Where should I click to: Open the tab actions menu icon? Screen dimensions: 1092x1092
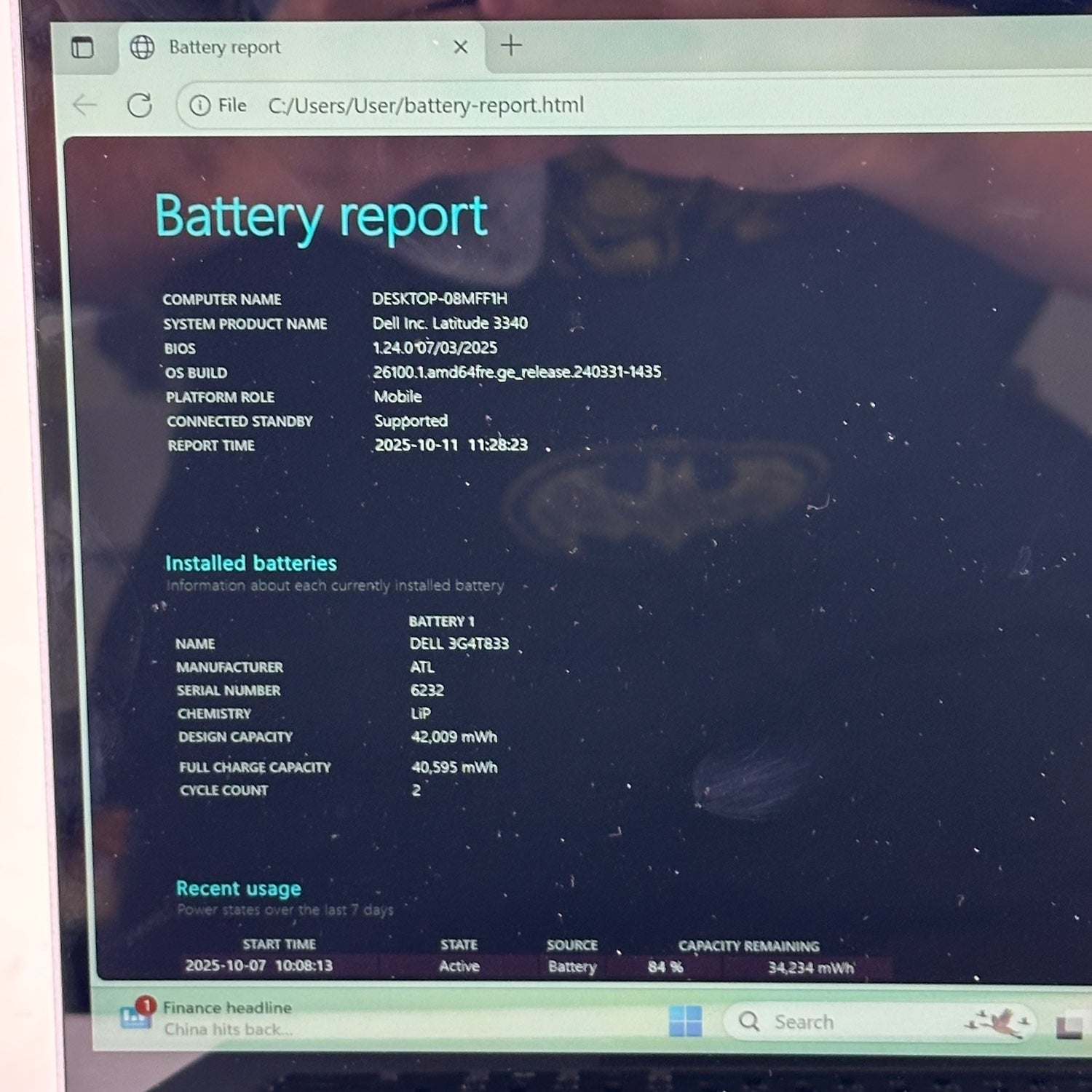coord(82,48)
